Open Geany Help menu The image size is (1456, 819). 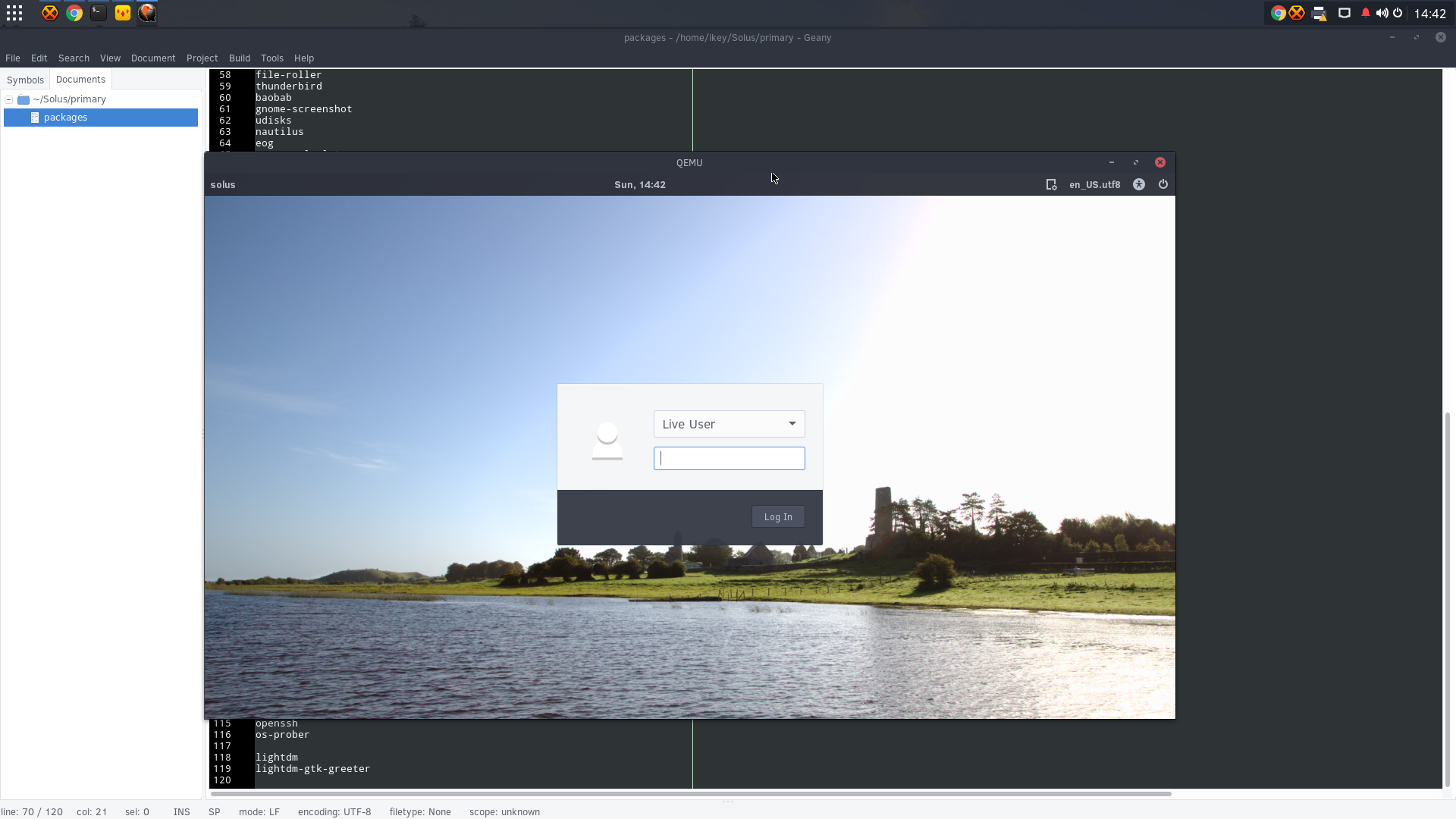(304, 58)
